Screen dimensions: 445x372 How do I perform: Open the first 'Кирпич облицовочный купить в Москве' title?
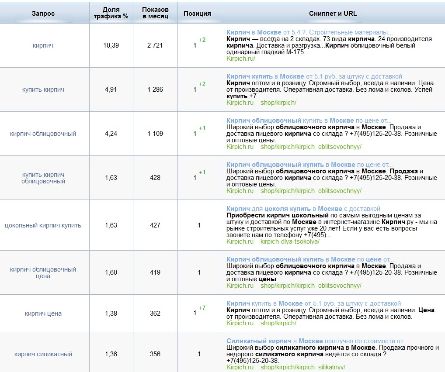pyautogui.click(x=290, y=120)
